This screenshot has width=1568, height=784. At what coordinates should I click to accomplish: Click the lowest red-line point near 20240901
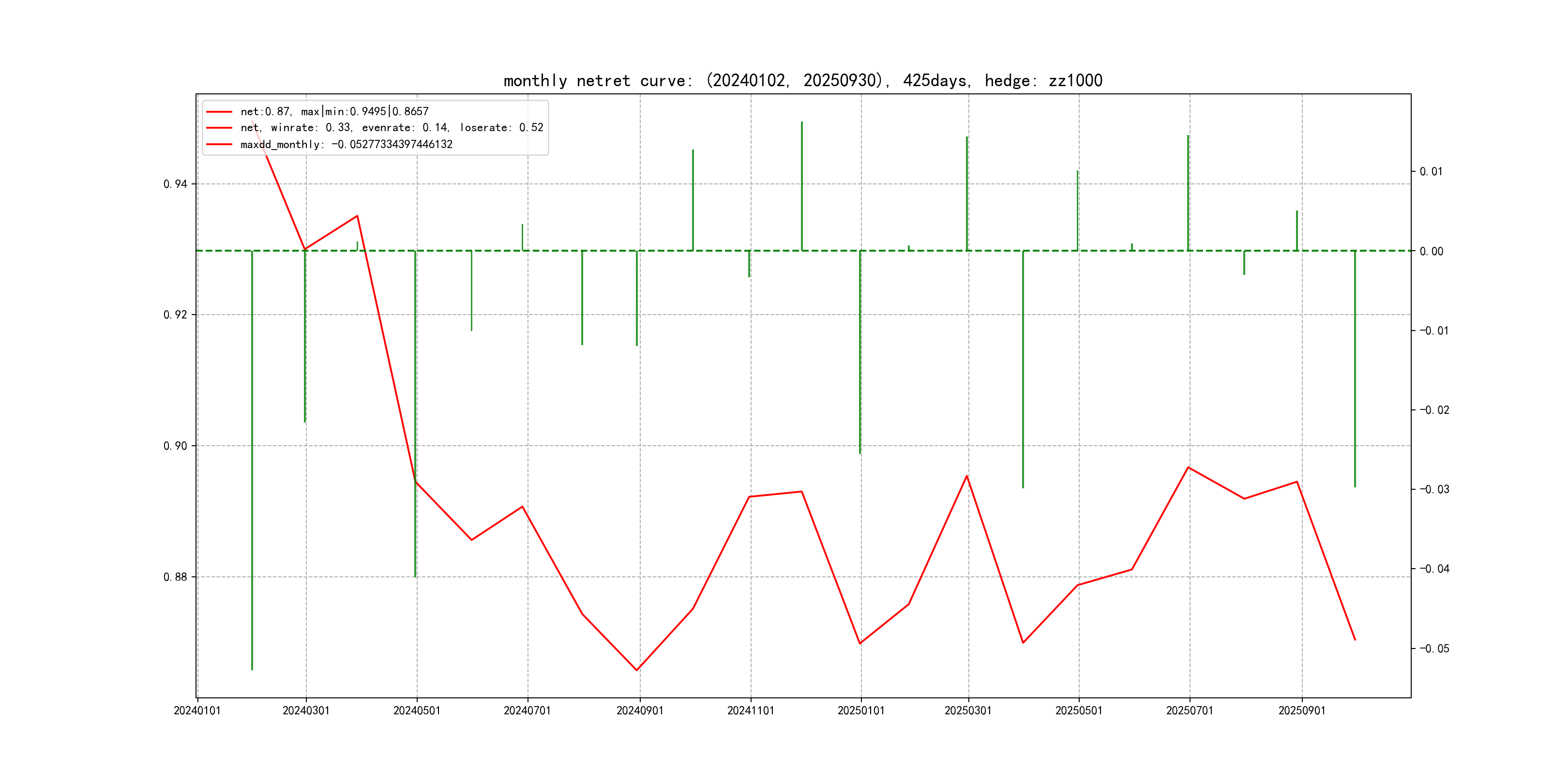pyautogui.click(x=637, y=670)
